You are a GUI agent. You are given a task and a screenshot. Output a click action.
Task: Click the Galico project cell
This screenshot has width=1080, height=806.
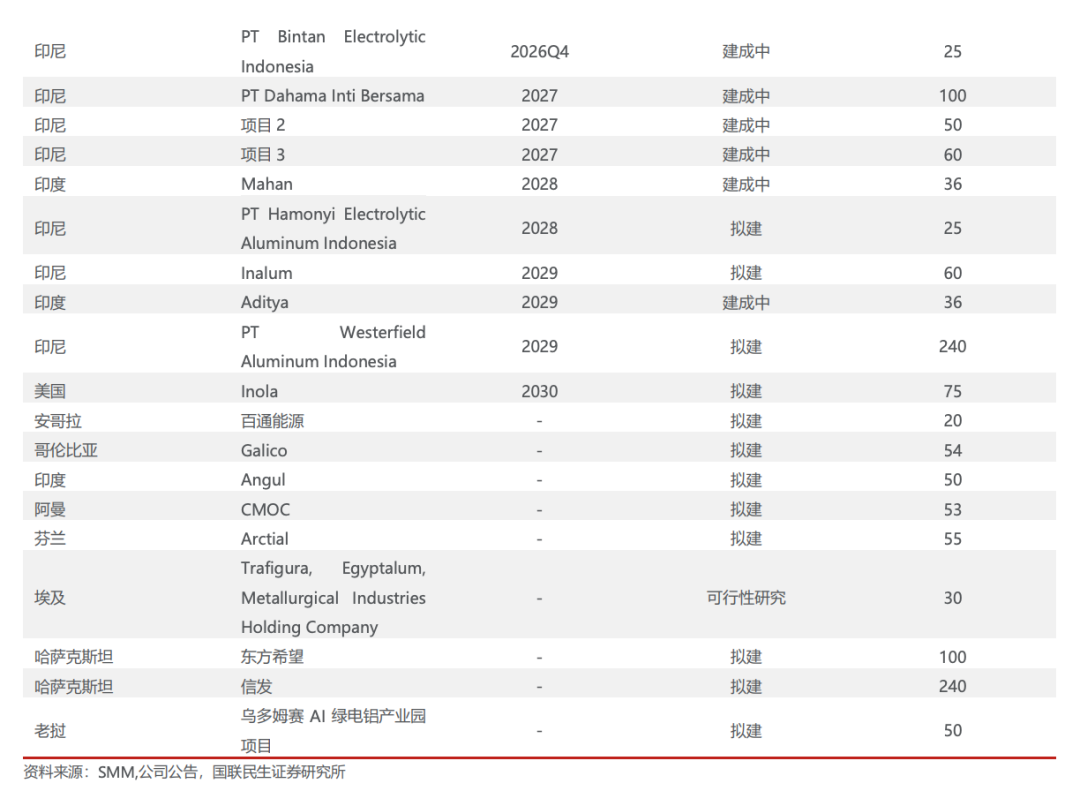click(x=264, y=451)
